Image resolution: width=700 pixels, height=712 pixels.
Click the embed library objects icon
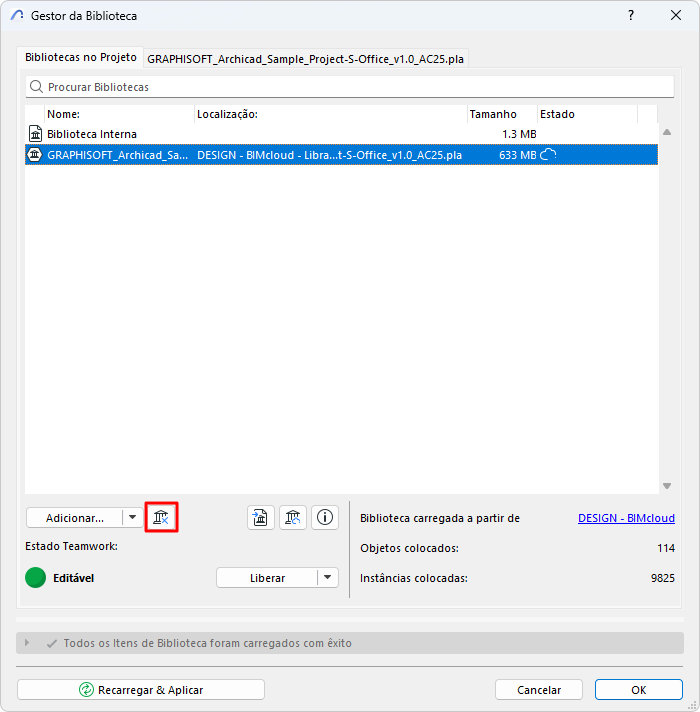(261, 517)
